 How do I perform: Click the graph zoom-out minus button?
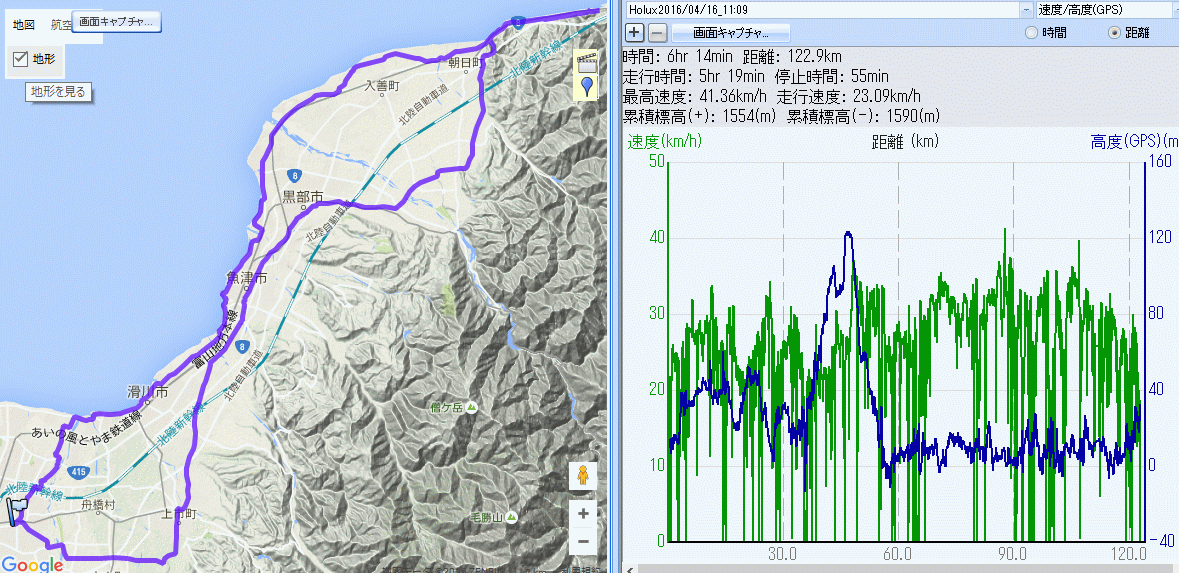click(657, 32)
